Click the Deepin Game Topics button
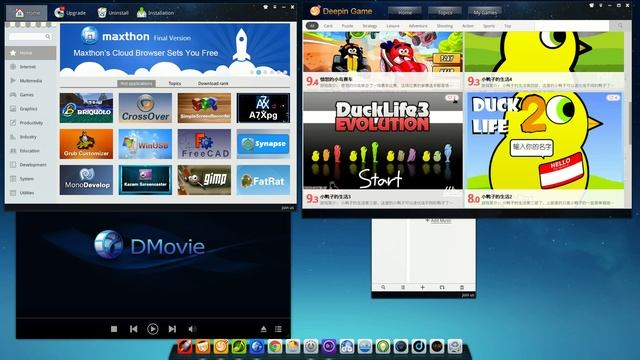Viewport: 640px width, 360px height. (x=445, y=12)
